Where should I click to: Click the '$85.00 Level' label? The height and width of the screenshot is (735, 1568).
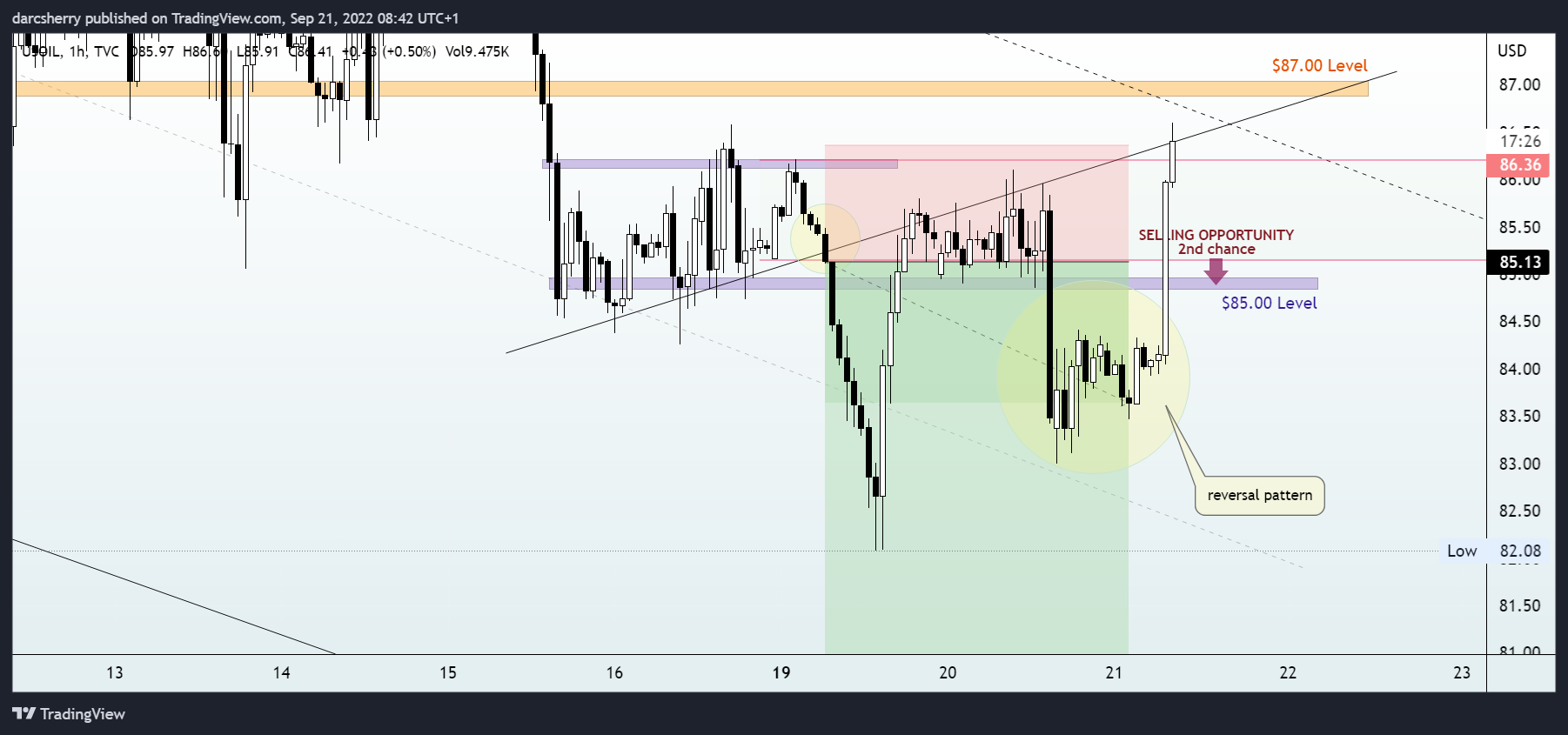1269,304
